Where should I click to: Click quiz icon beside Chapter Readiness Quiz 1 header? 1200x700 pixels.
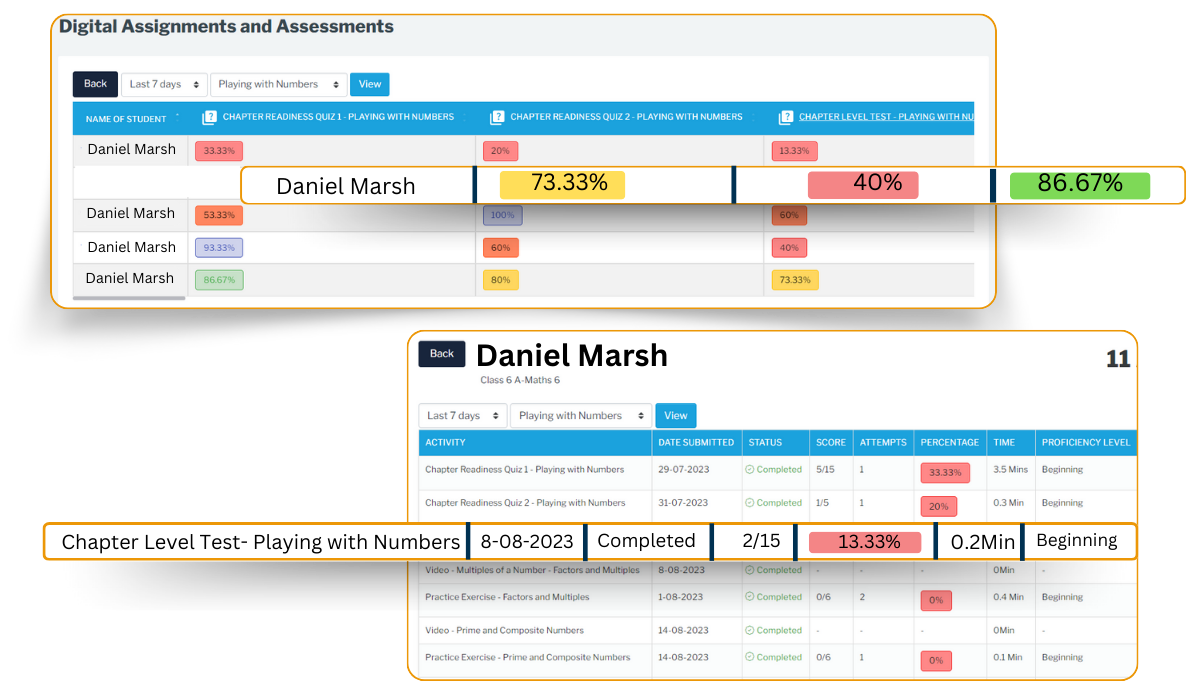(209, 118)
